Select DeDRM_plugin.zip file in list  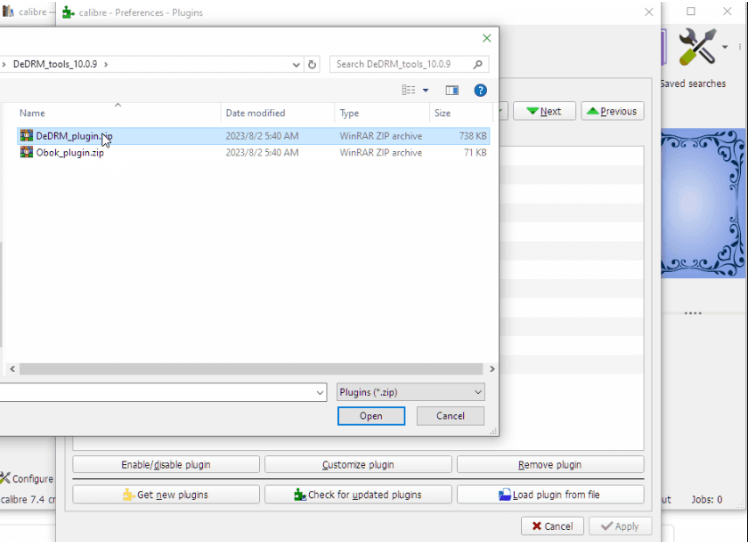(x=253, y=136)
